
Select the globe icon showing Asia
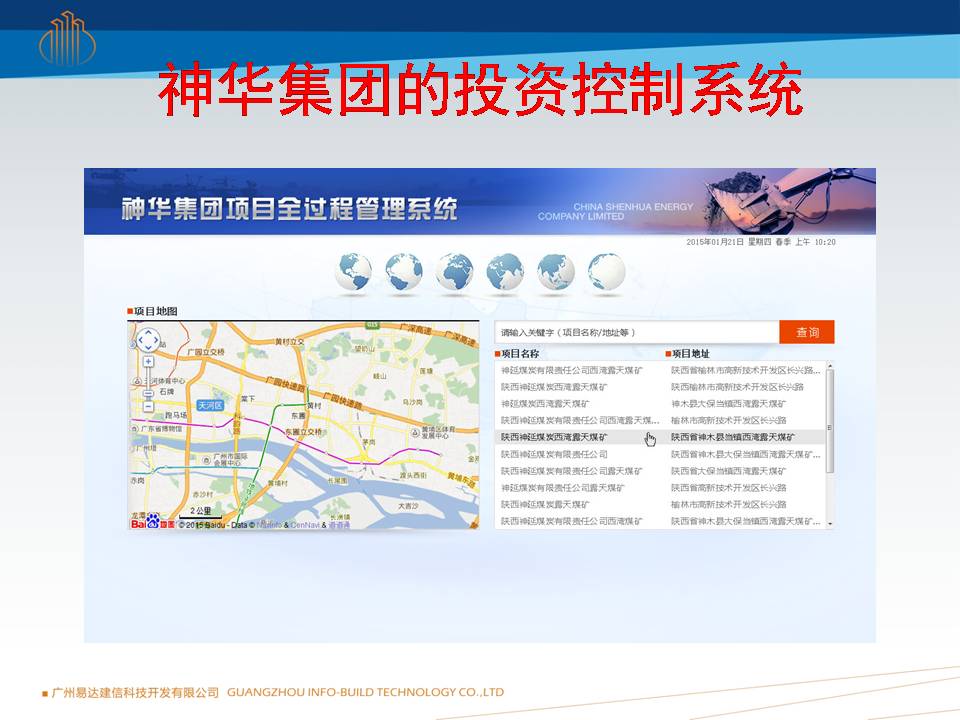(556, 271)
